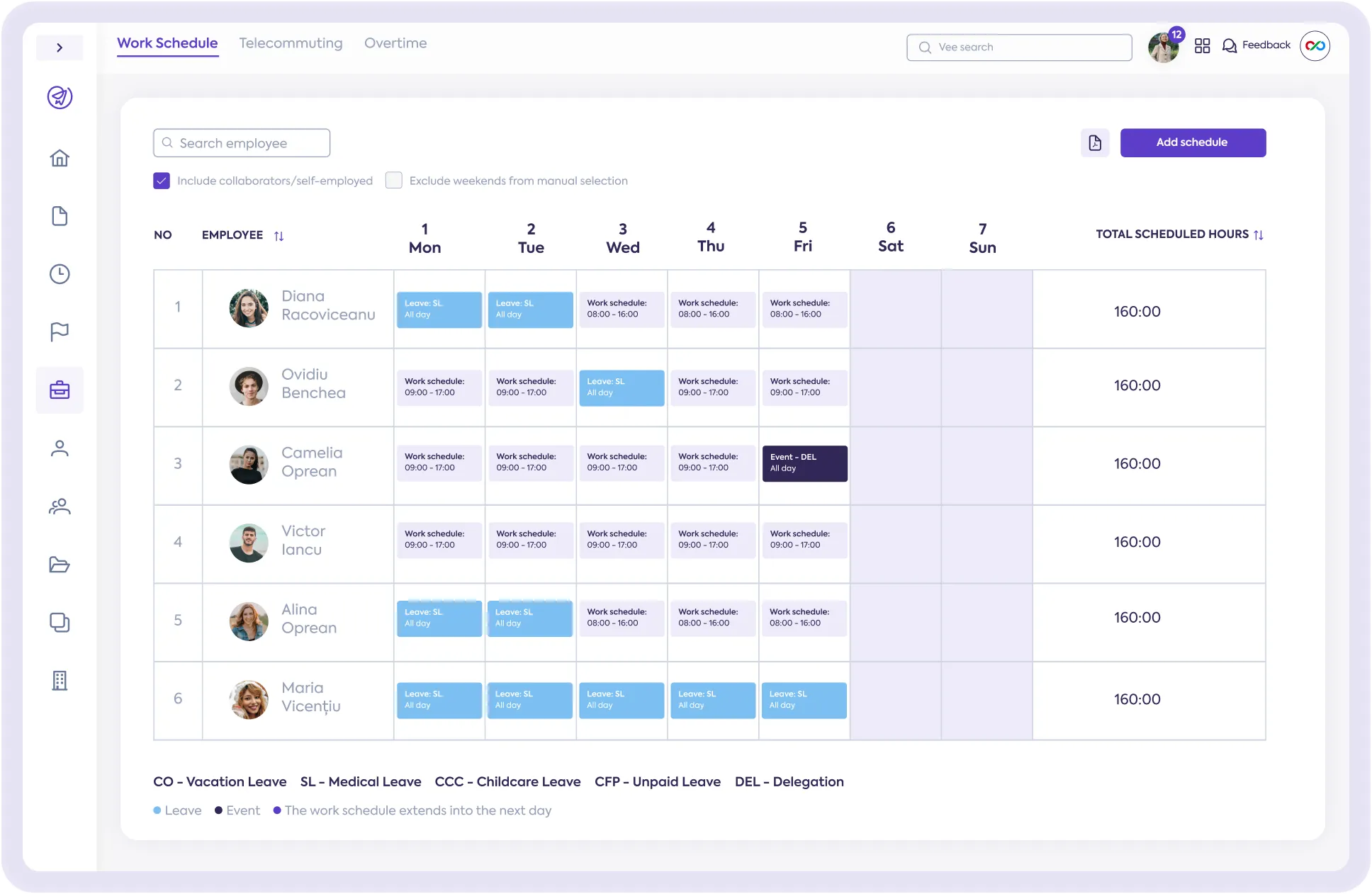Select Diana Racoviceanu's Monday SL leave block
The height and width of the screenshot is (894, 1372).
(439, 310)
